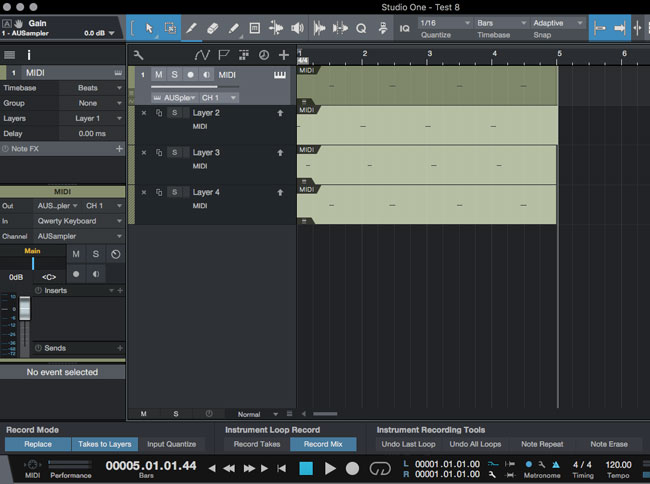Select the Eraser tool
Image resolution: width=650 pixels, height=484 pixels.
pos(212,28)
